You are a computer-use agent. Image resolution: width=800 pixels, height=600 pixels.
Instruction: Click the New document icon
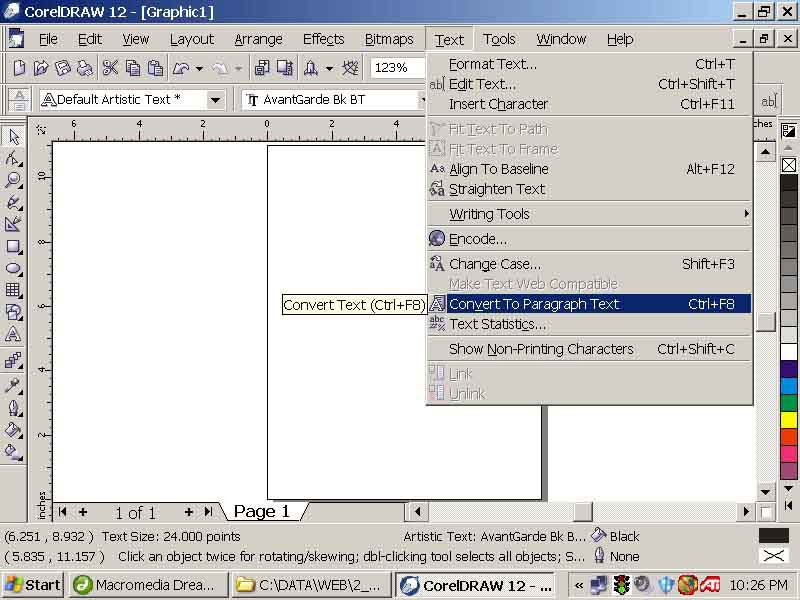(19, 68)
